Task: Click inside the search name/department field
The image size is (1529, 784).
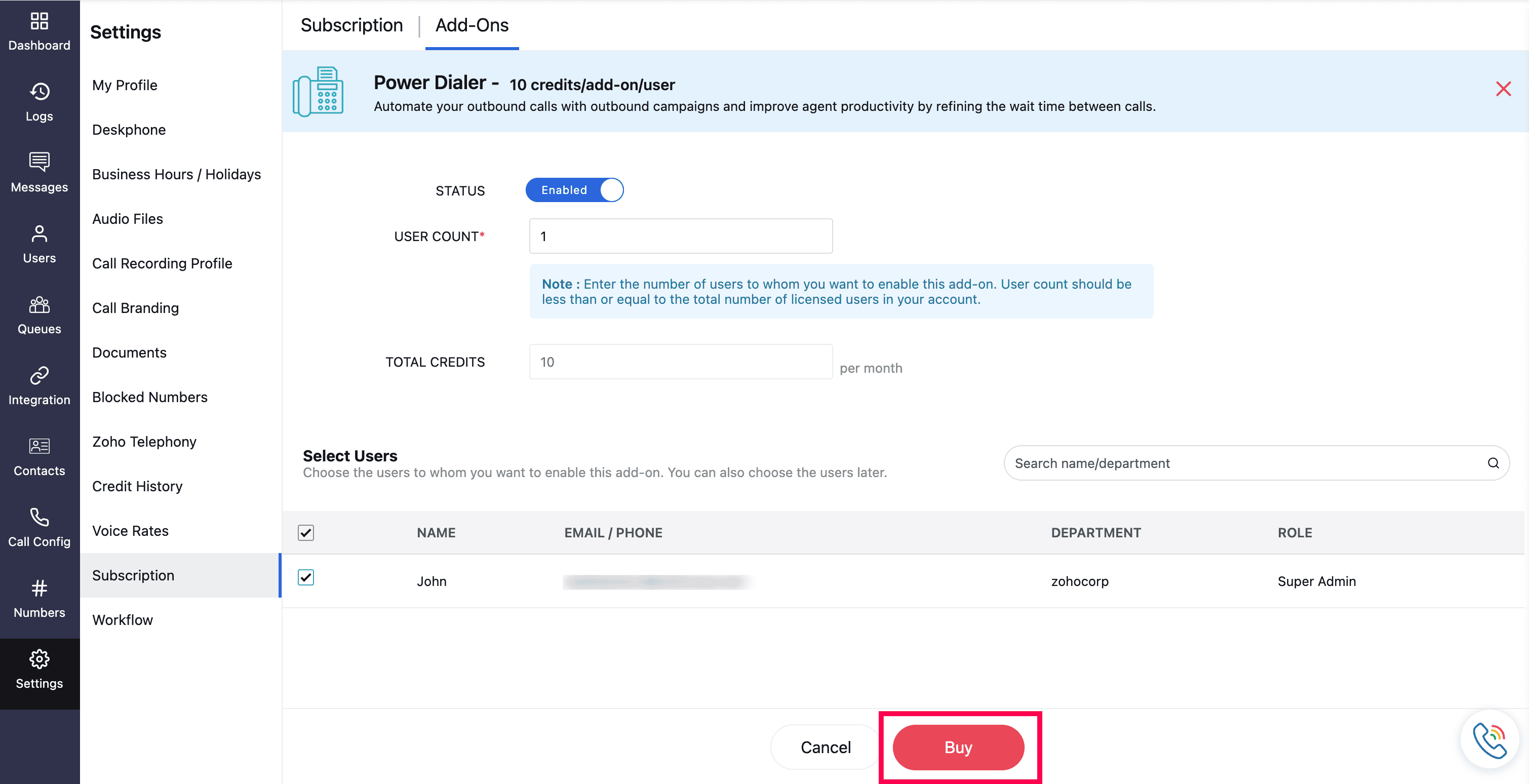Action: 1217,463
